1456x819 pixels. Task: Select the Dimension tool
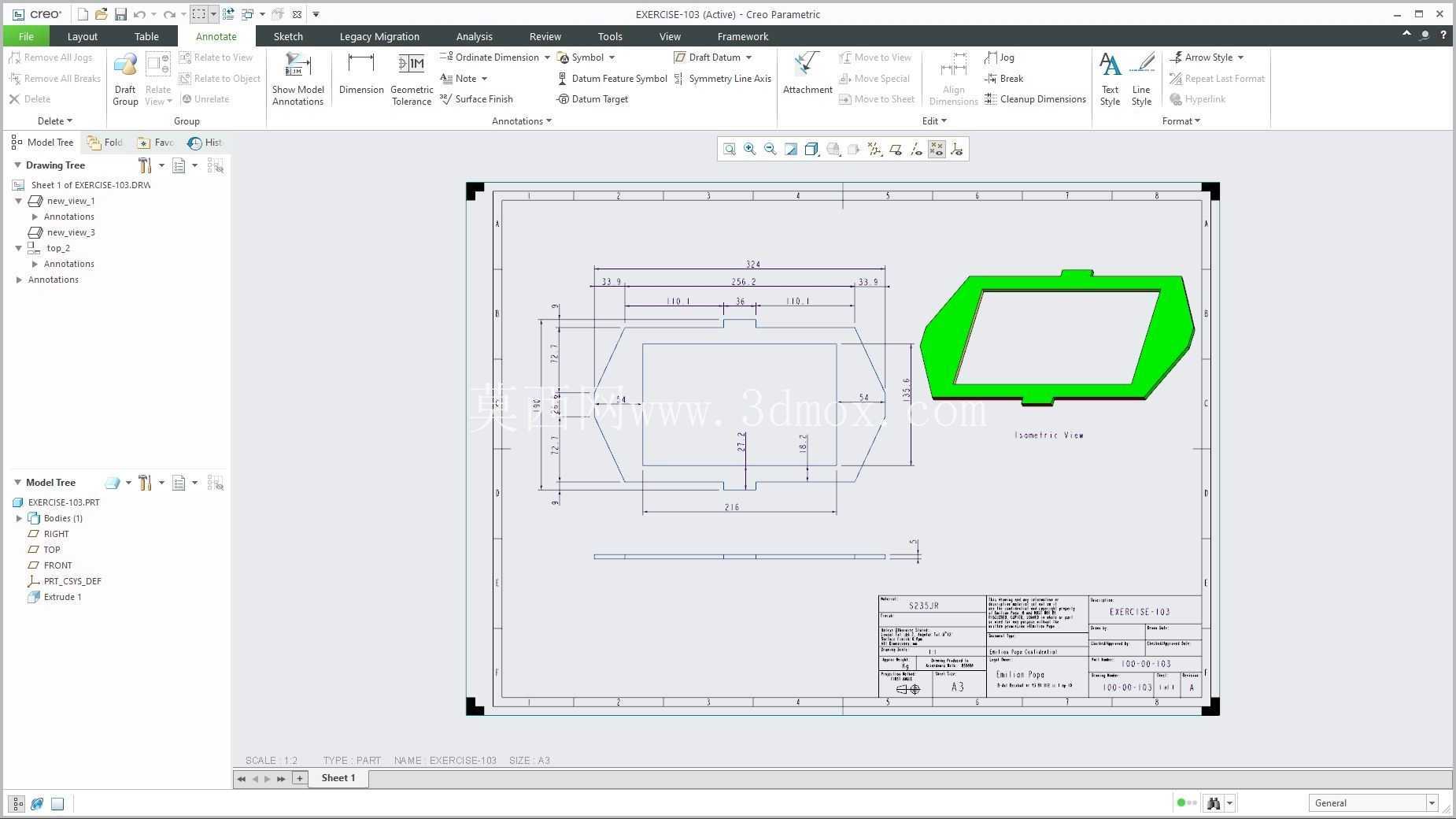coord(361,75)
